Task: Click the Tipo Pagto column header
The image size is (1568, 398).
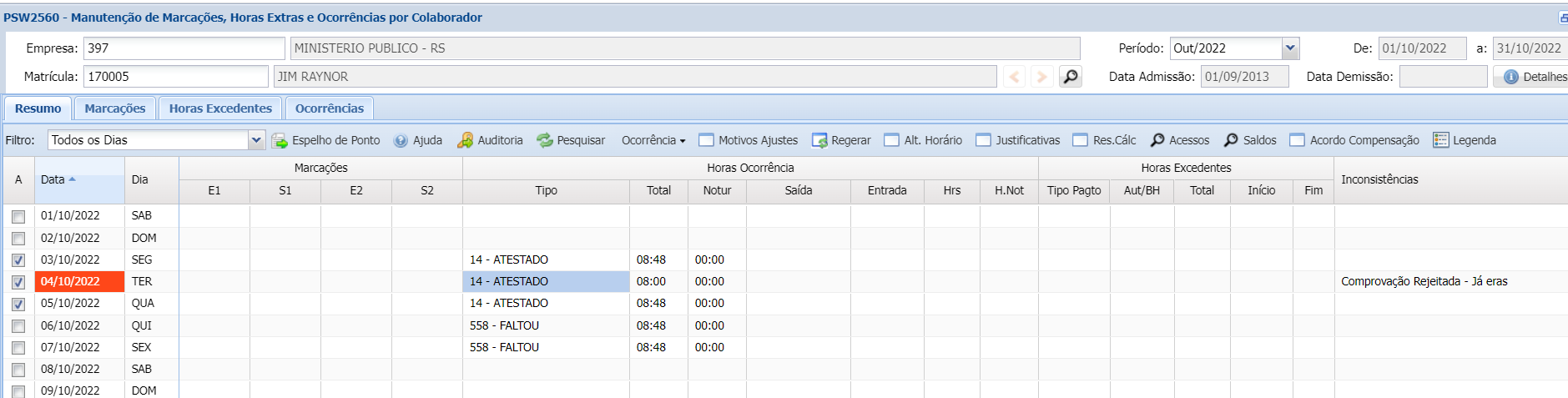Action: coord(1074,191)
